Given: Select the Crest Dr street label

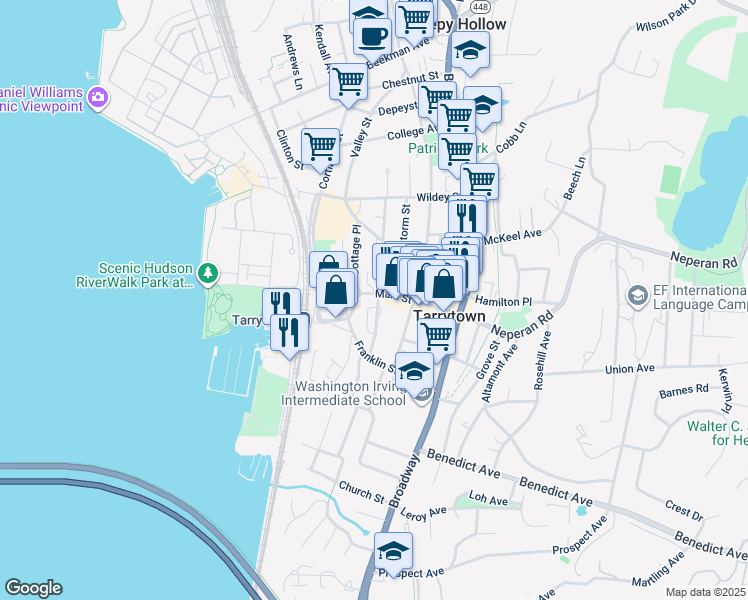Looking at the screenshot, I should 684,510.
